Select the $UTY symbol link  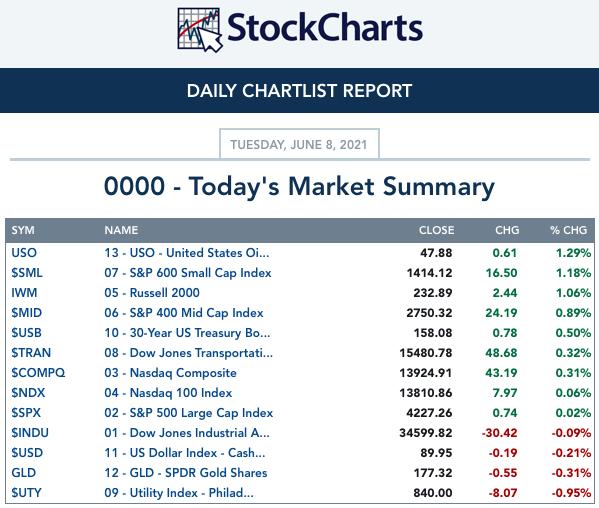(26, 493)
